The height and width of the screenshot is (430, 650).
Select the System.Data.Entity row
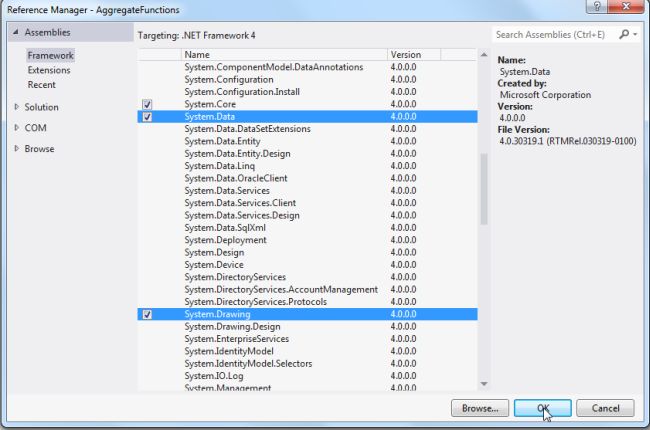307,141
